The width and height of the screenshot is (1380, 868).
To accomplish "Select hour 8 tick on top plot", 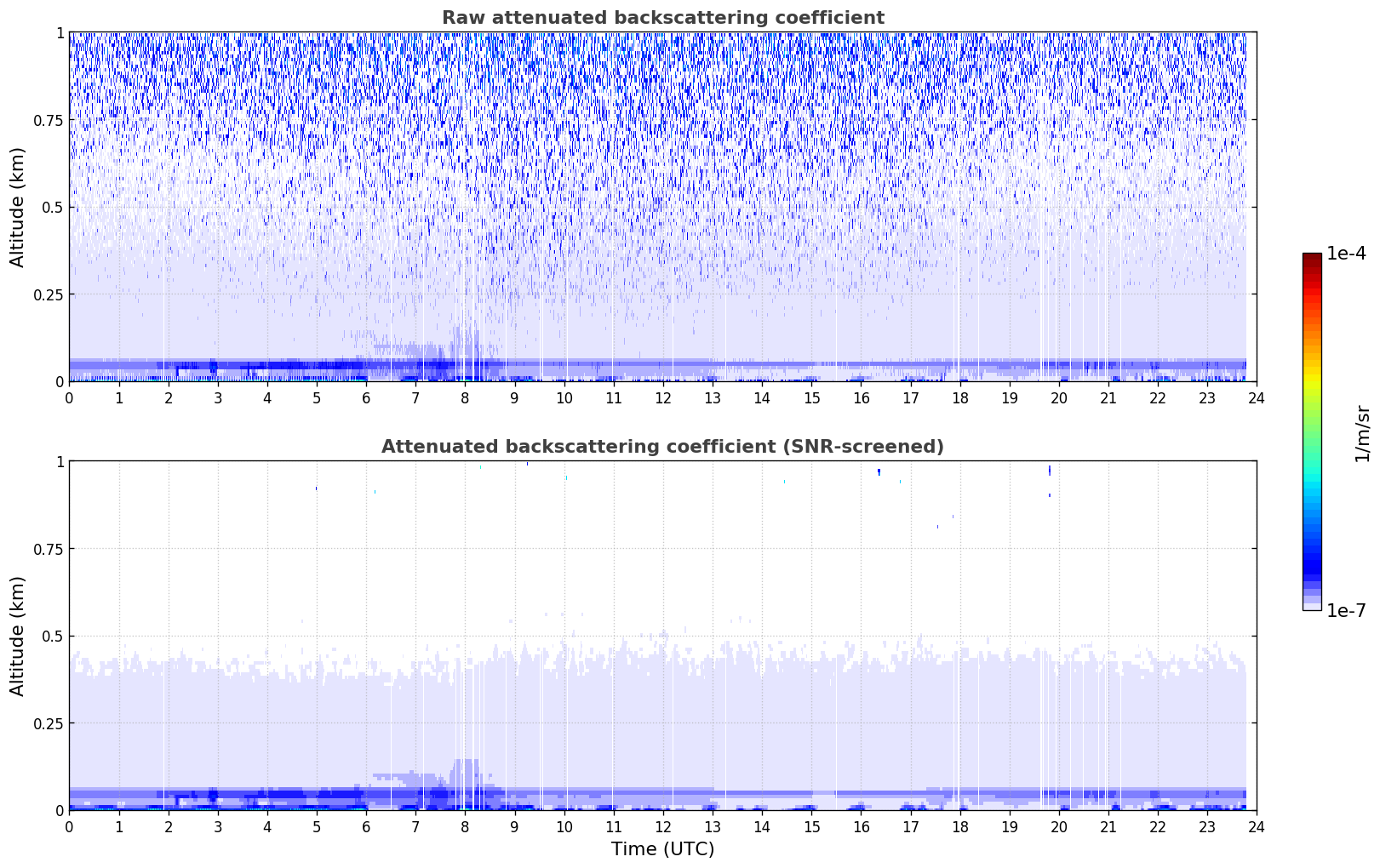I will [x=465, y=397].
